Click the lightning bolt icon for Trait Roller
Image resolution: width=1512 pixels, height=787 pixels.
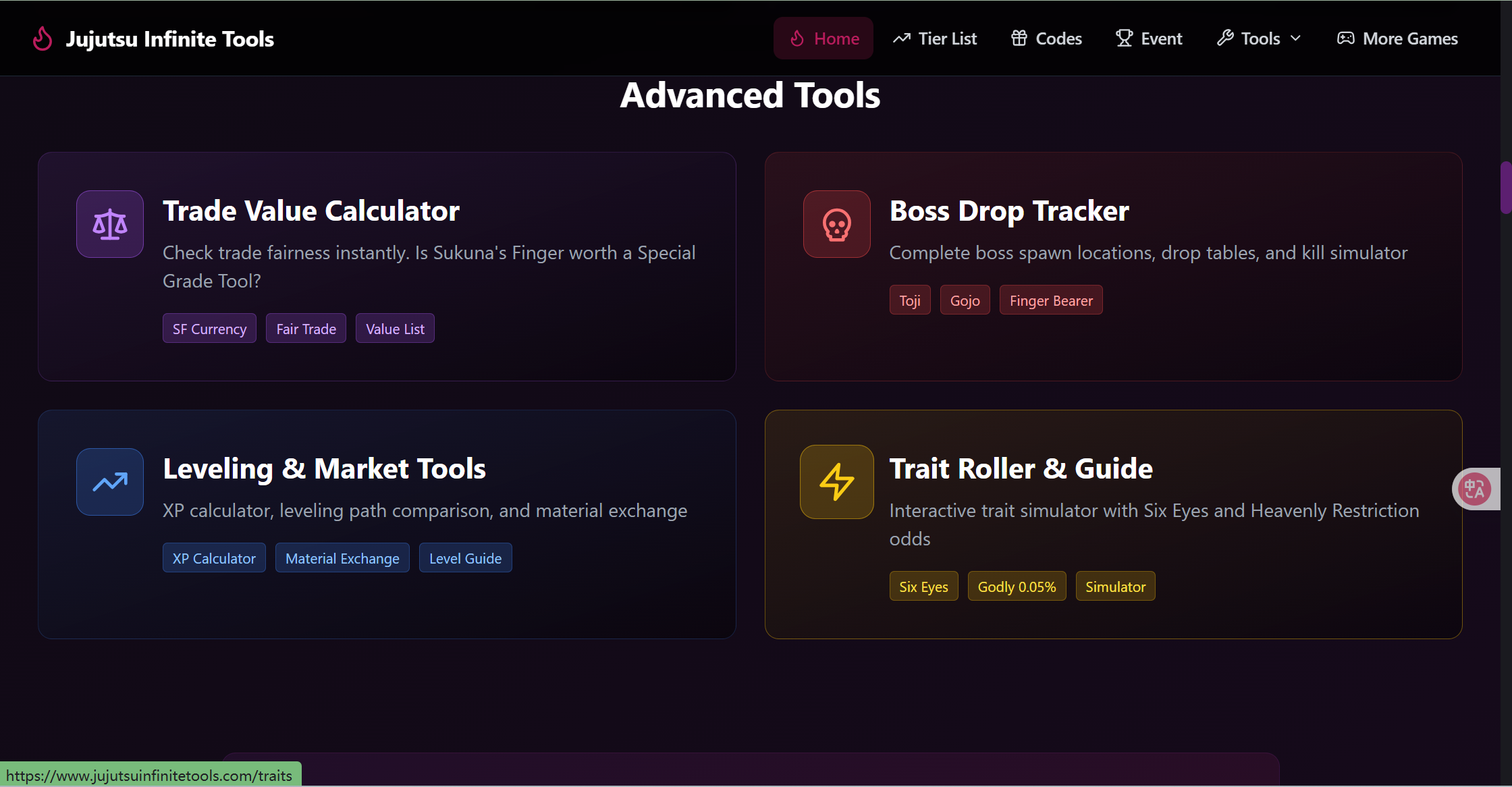[x=836, y=482]
